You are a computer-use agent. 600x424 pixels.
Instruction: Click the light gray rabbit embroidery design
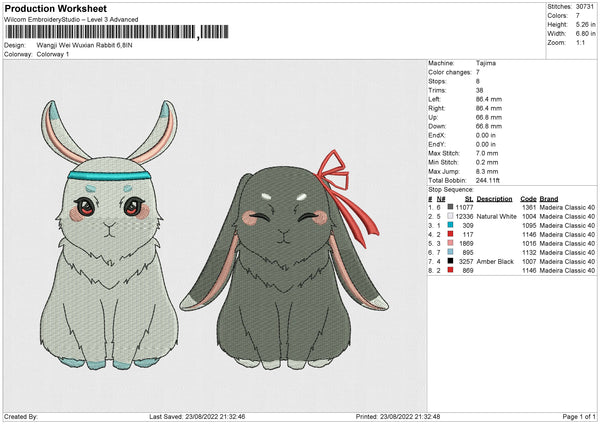(x=109, y=235)
